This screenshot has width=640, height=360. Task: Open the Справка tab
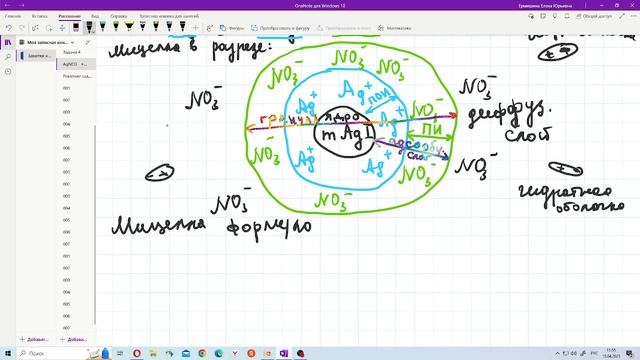click(x=119, y=16)
